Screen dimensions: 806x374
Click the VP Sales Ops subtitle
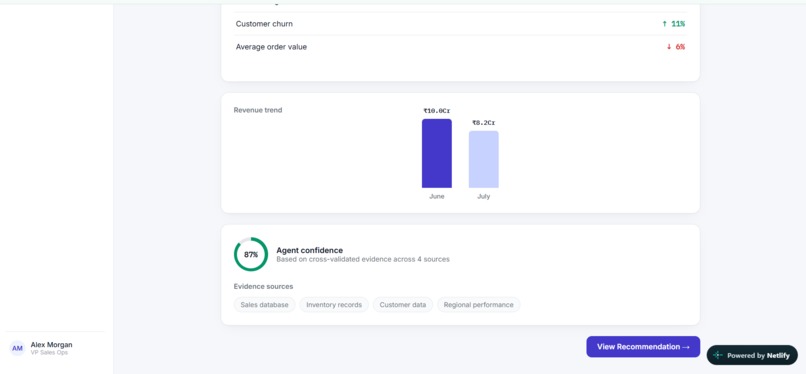49,353
